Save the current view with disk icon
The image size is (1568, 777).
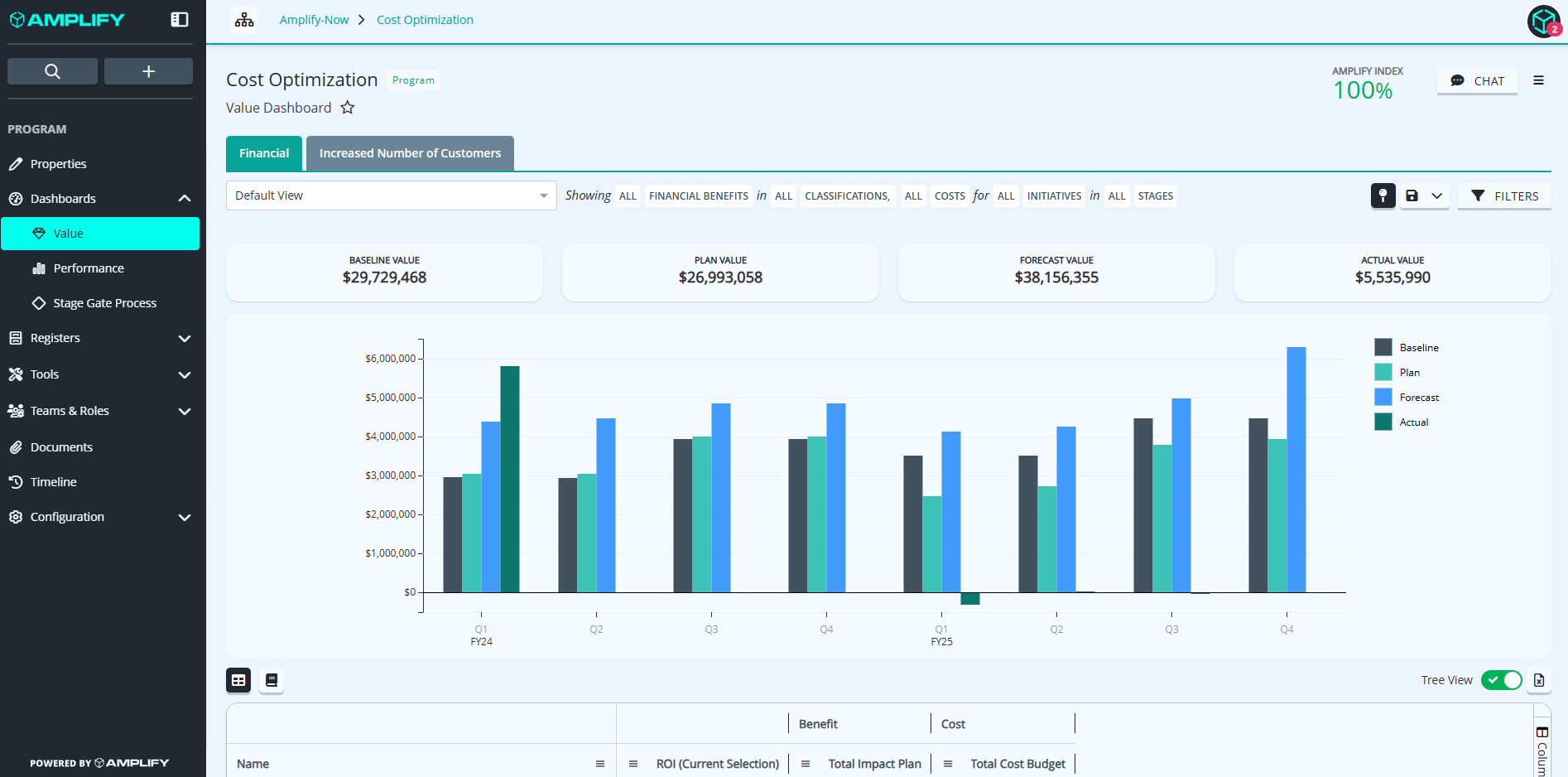click(x=1412, y=195)
